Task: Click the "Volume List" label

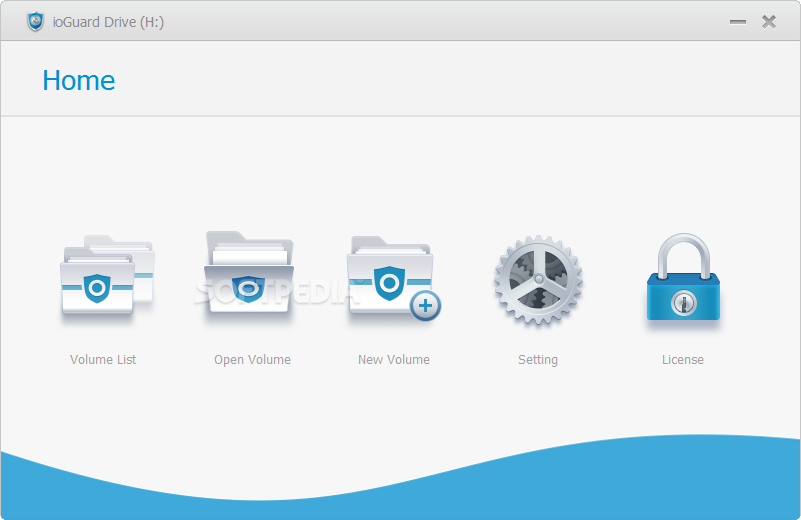Action: [103, 360]
